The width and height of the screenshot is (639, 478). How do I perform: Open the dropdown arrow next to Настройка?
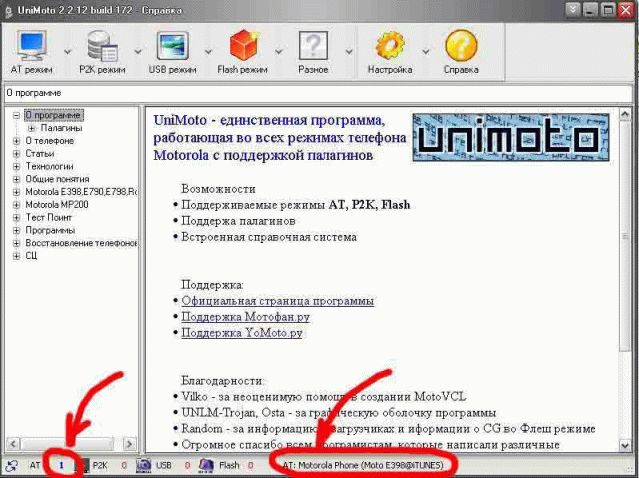(x=425, y=51)
